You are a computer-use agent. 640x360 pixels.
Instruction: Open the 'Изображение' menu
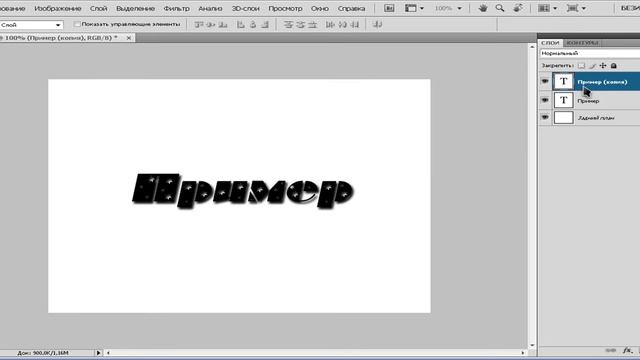click(58, 8)
